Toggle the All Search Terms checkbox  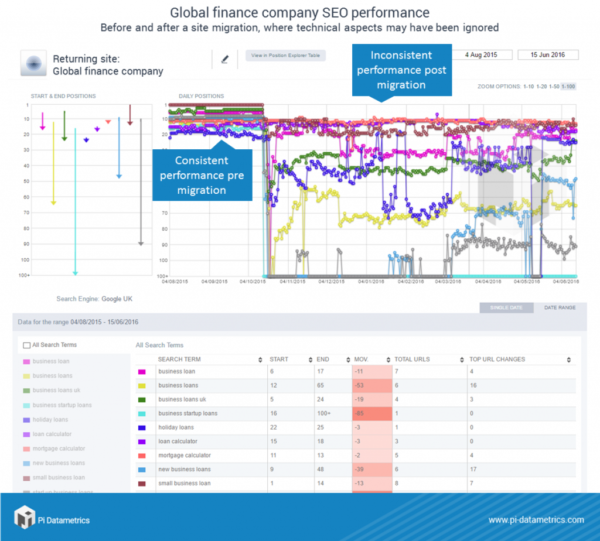[25, 345]
